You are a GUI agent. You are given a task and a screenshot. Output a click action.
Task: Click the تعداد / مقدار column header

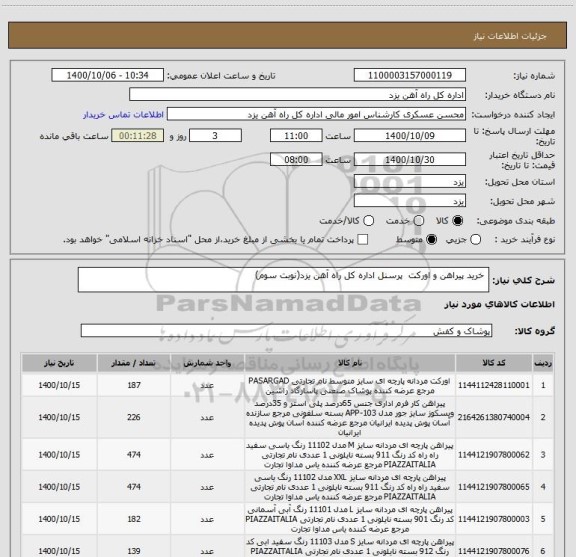tap(134, 363)
